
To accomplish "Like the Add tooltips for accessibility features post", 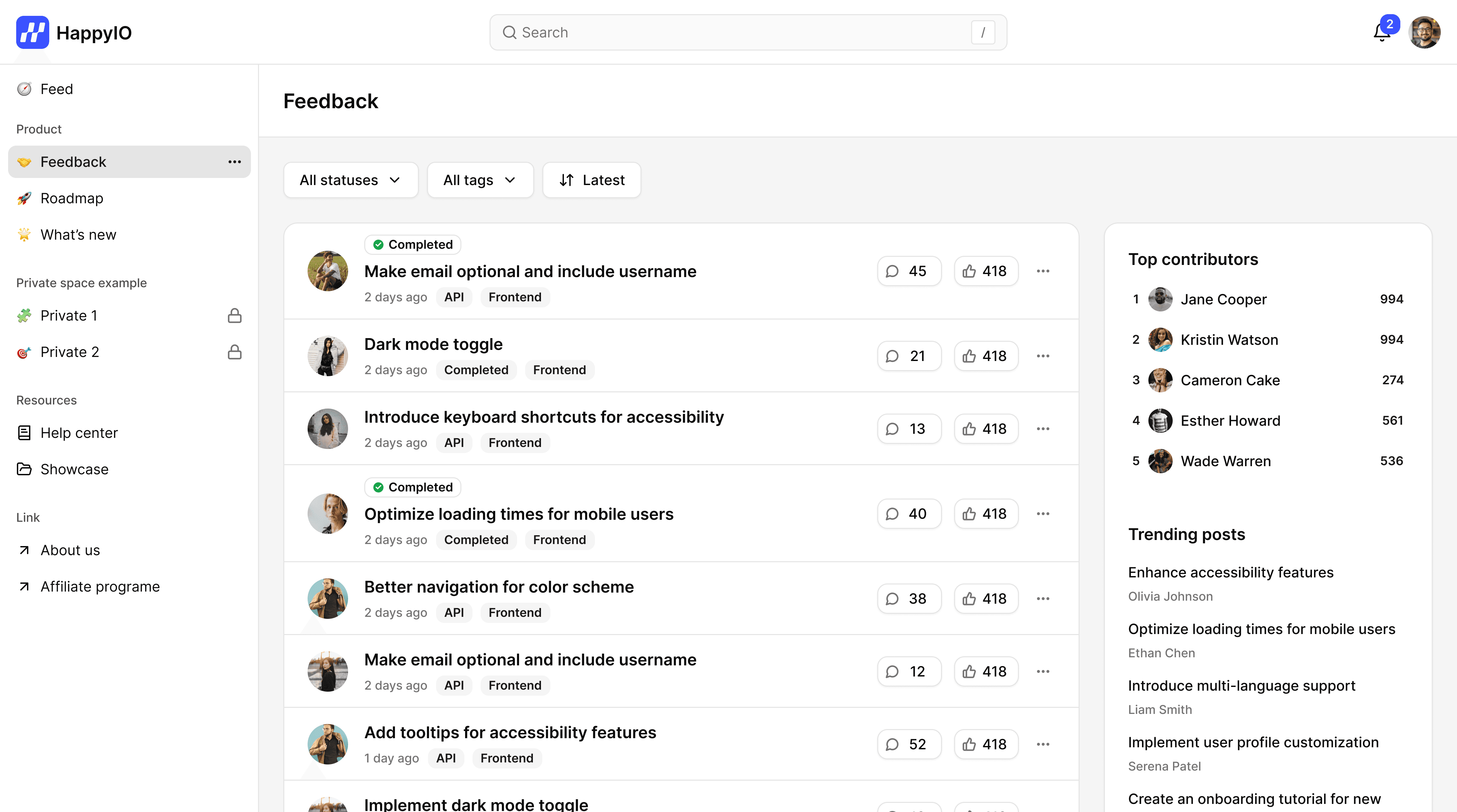I will tap(985, 744).
